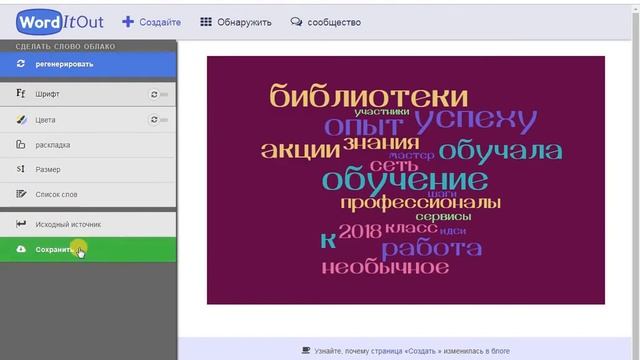Open the Обнаружить menu item
This screenshot has height=360, width=640.
pos(236,22)
